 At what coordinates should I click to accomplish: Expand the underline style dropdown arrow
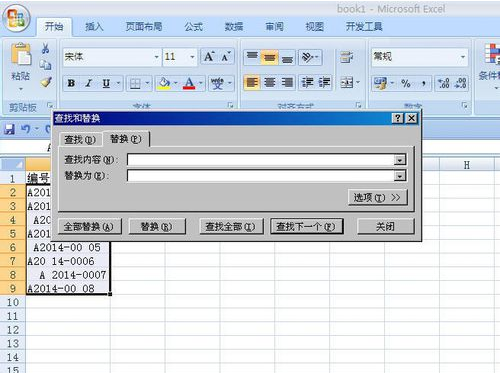point(118,83)
